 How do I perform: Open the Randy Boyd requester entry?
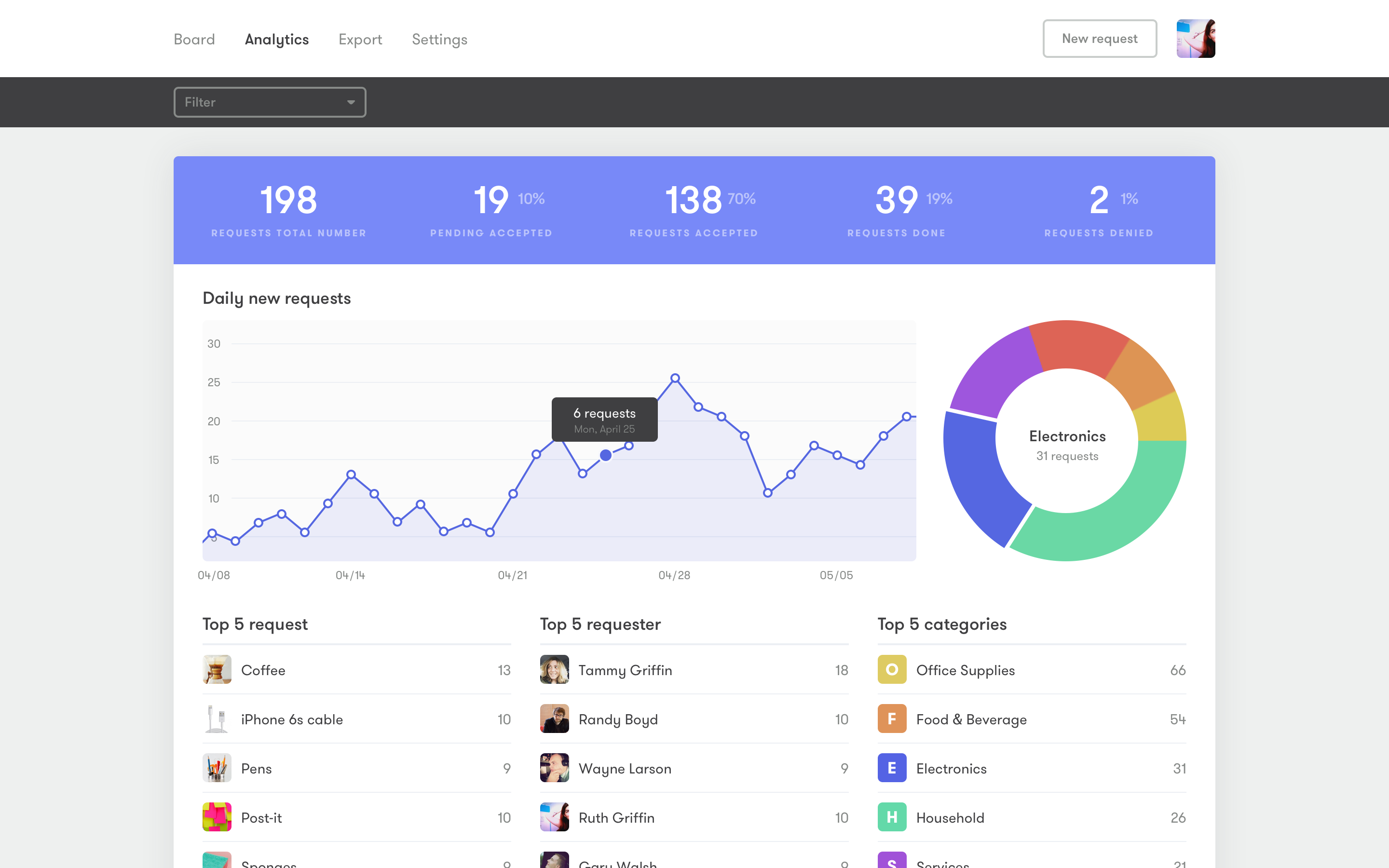[618, 719]
